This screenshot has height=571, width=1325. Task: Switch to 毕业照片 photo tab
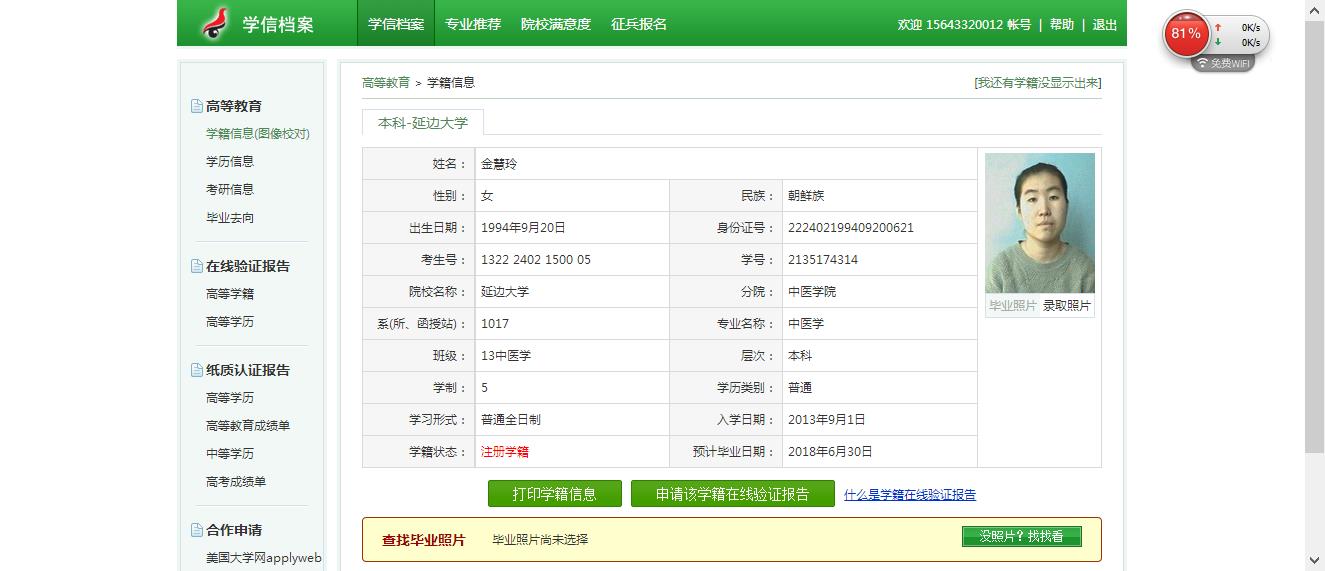point(1013,306)
